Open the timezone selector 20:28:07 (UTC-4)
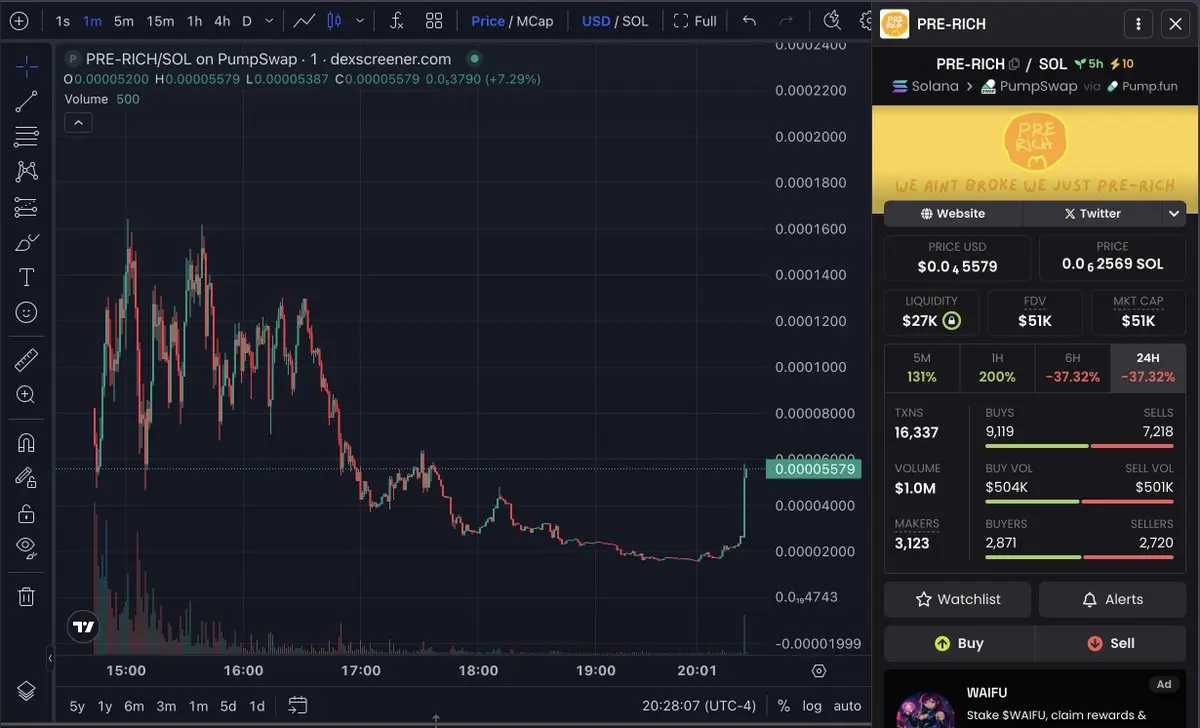Viewport: 1200px width, 728px height. coord(699,706)
